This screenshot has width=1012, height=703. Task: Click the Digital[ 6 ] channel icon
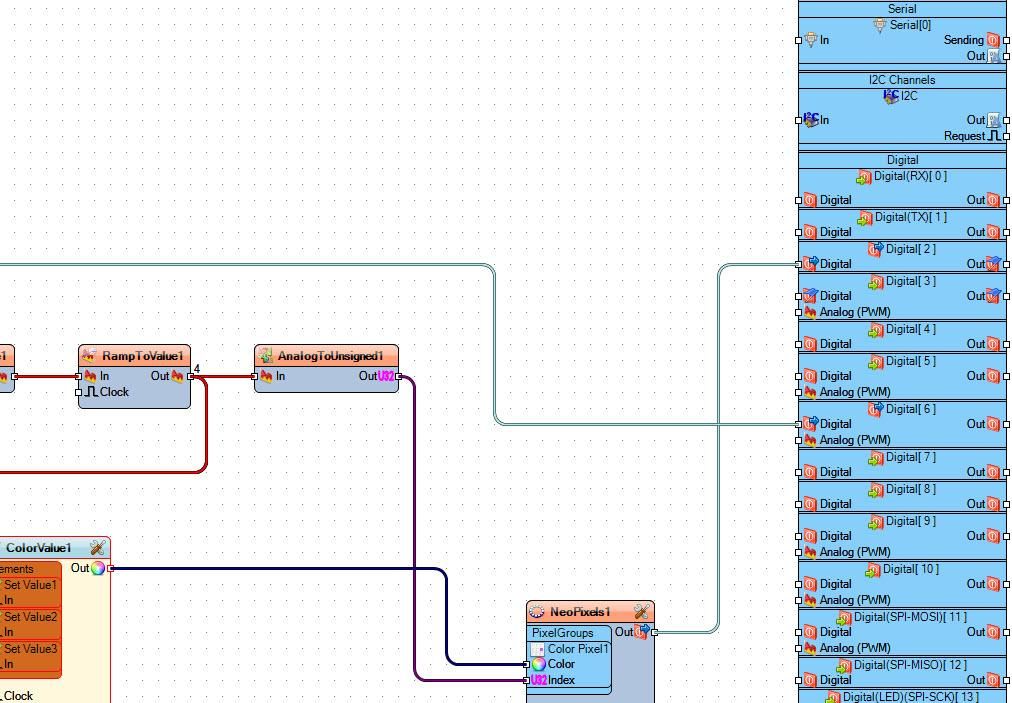pos(876,409)
